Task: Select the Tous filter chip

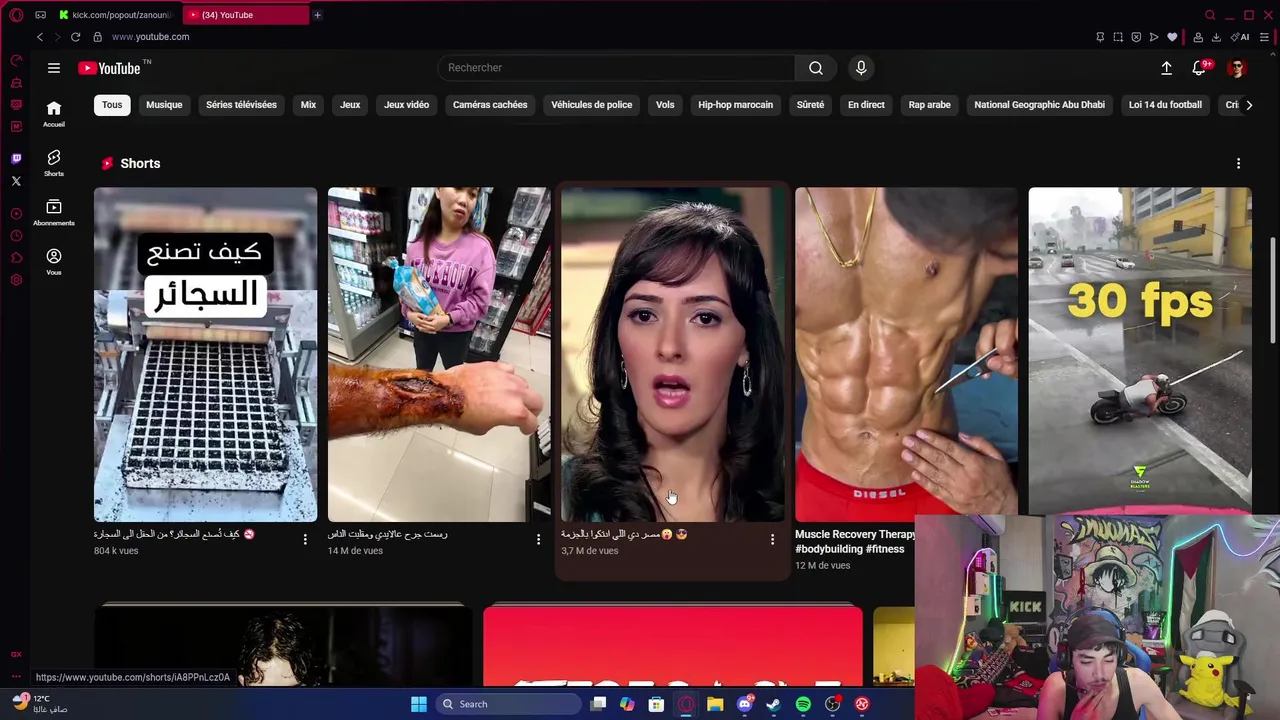Action: [112, 104]
